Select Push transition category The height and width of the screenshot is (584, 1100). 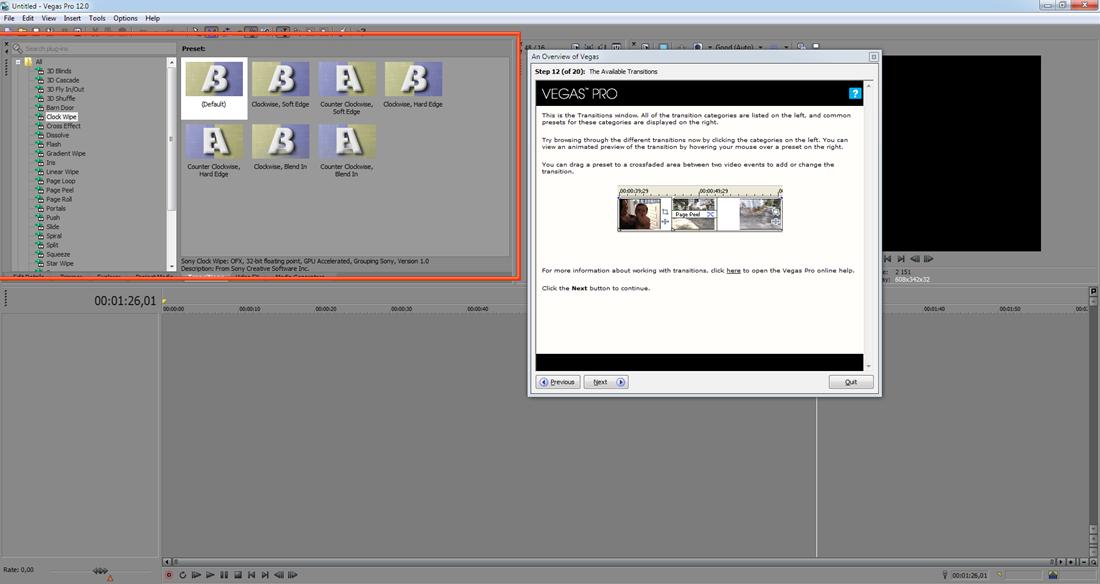(x=53, y=218)
